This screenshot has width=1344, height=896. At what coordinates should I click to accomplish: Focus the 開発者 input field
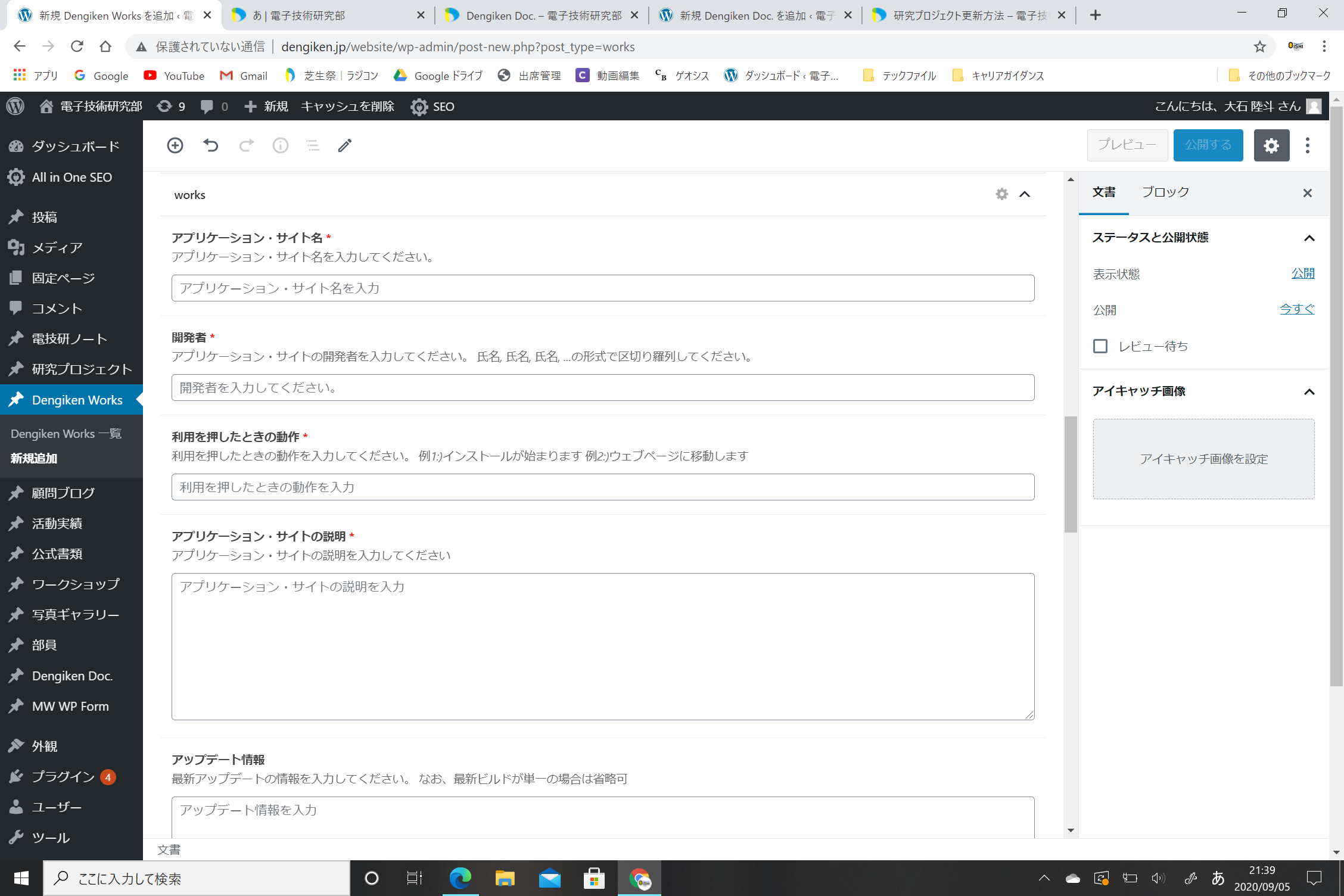(603, 388)
